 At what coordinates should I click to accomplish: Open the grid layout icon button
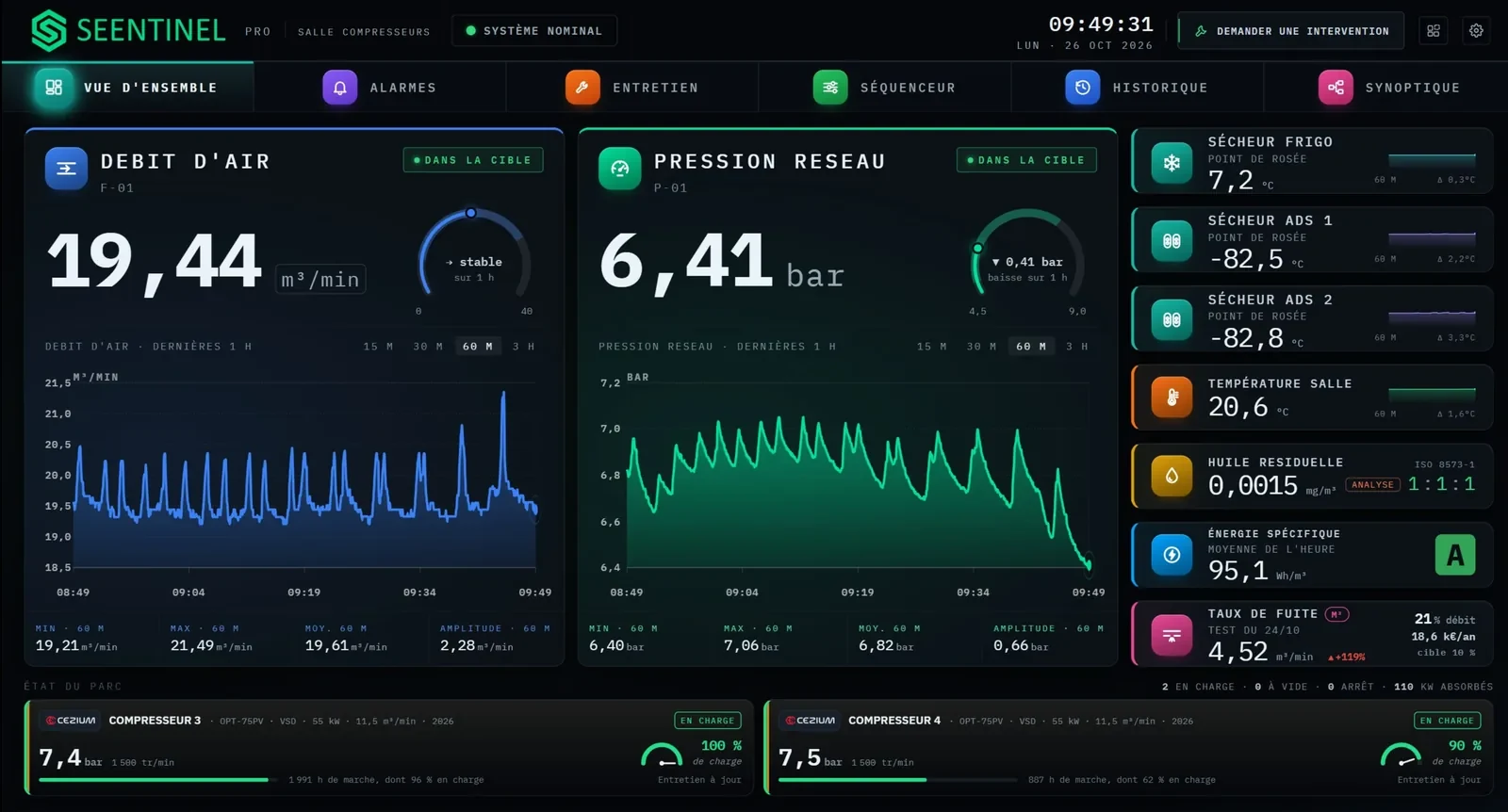[x=1434, y=31]
